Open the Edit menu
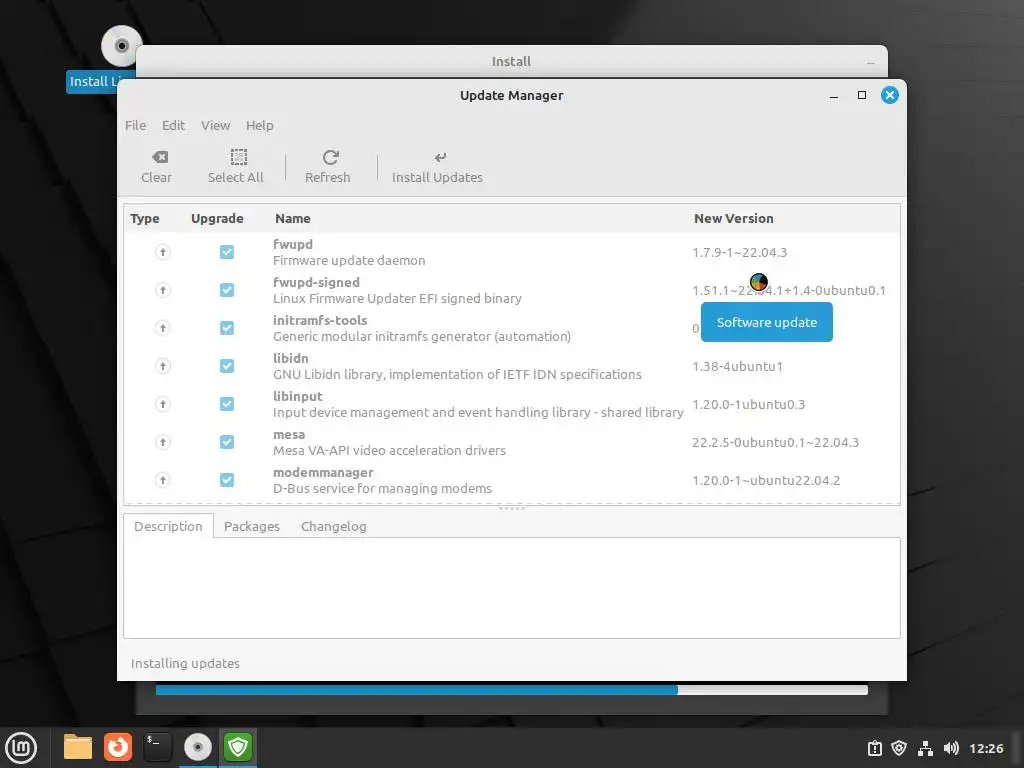The height and width of the screenshot is (768, 1024). tap(174, 125)
